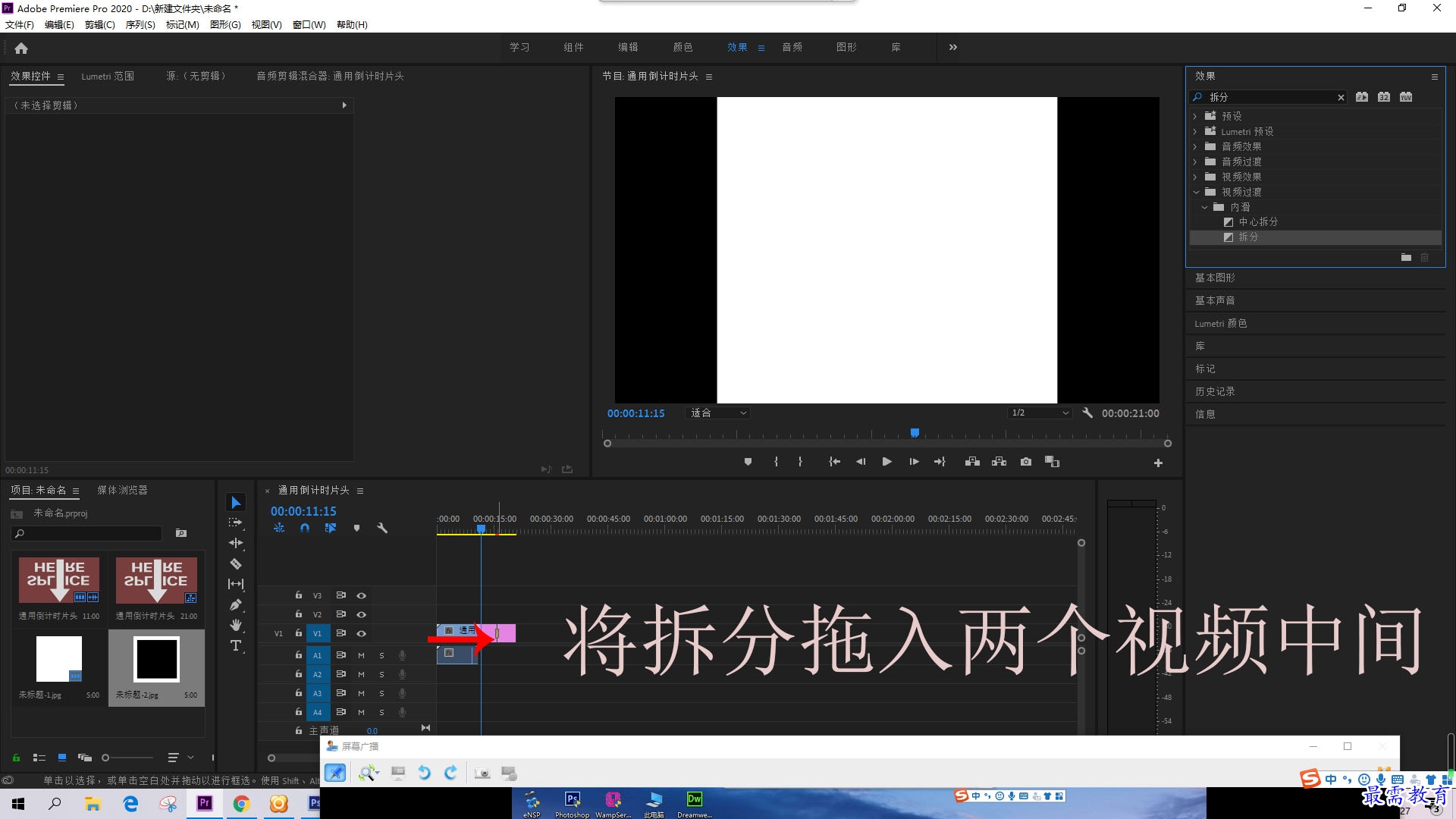Toggle V2 track output eye
Viewport: 1456px width, 819px height.
pyautogui.click(x=362, y=614)
